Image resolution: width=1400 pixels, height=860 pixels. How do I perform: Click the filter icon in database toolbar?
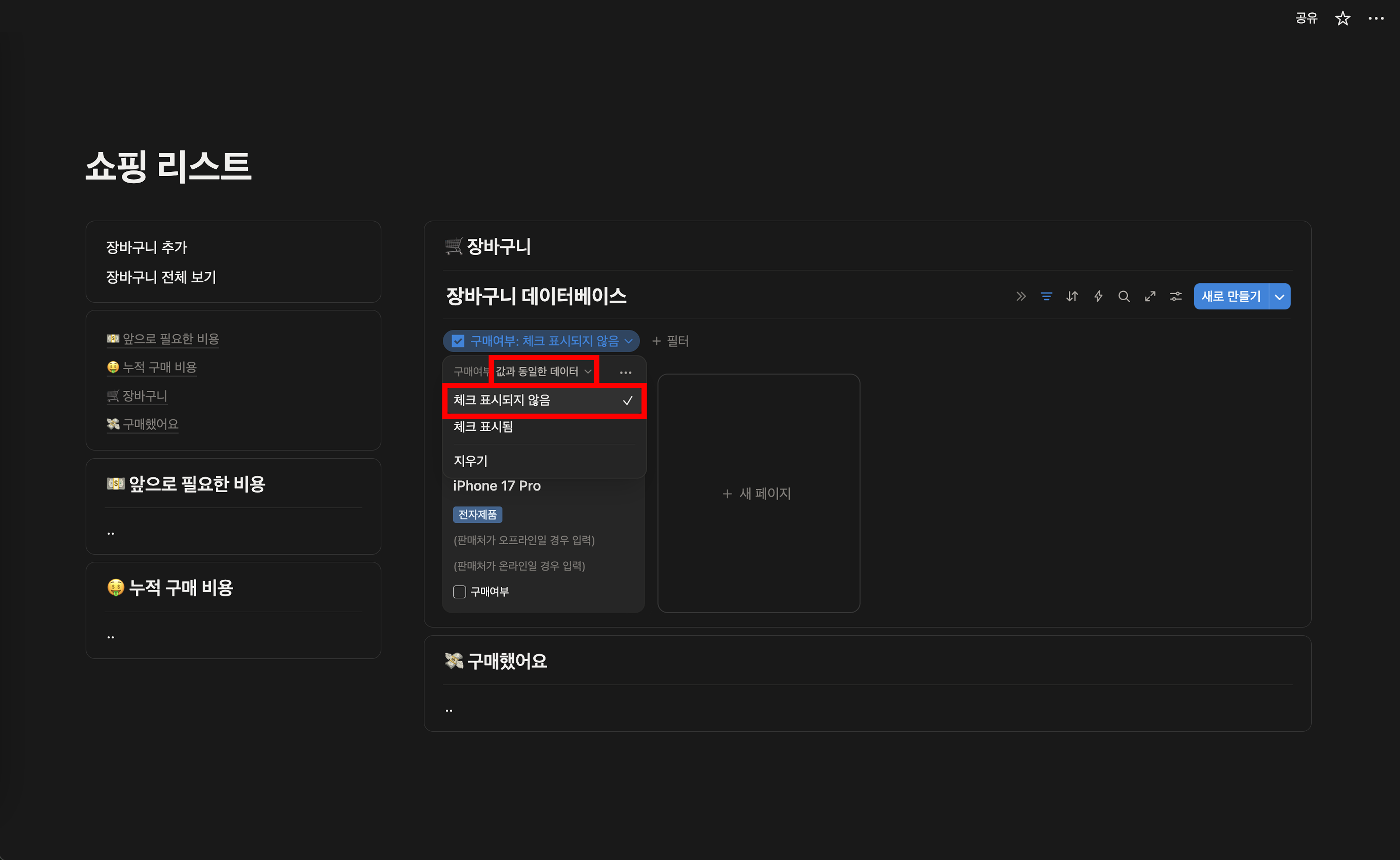click(1046, 296)
